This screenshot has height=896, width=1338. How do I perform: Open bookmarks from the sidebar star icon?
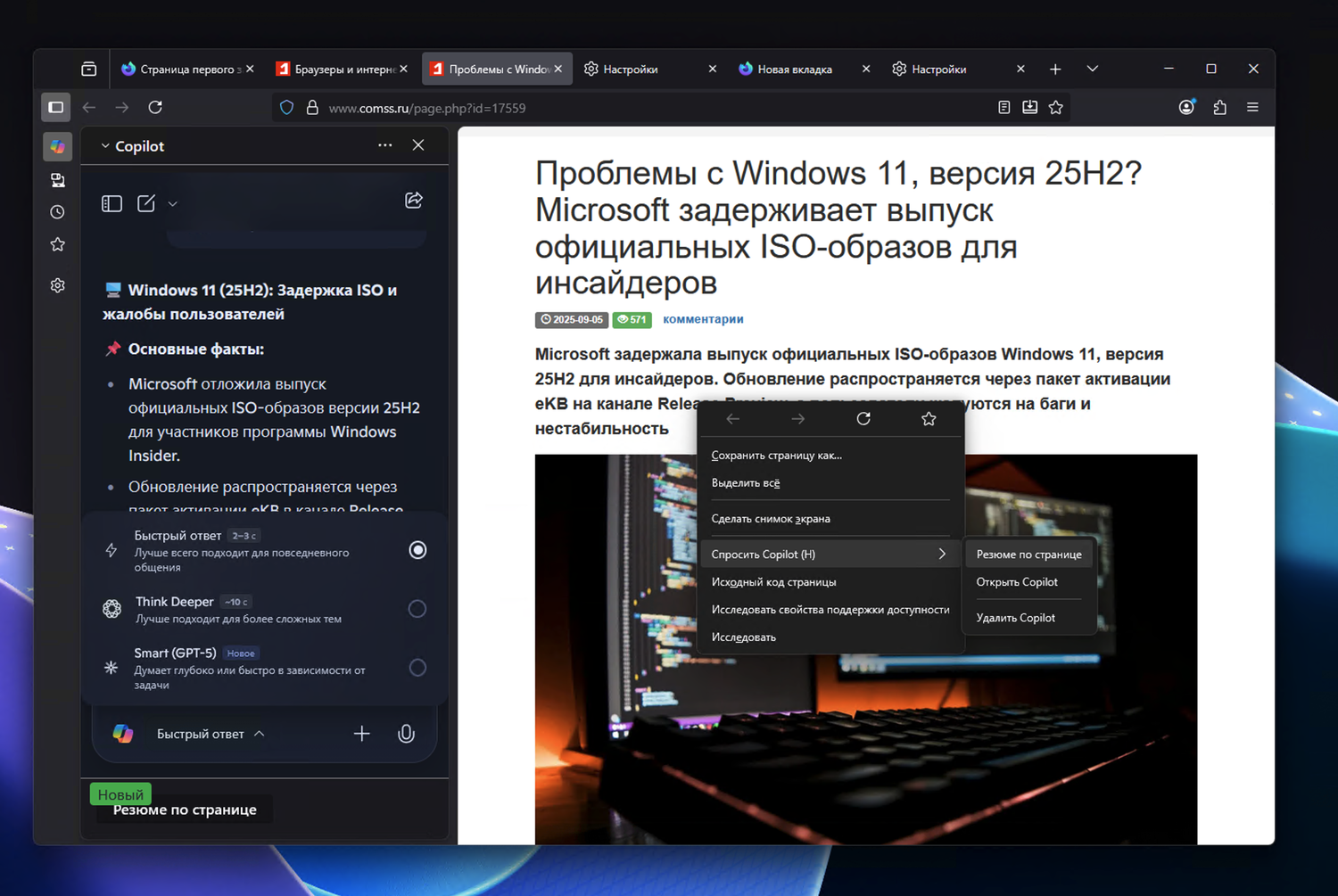pyautogui.click(x=58, y=244)
